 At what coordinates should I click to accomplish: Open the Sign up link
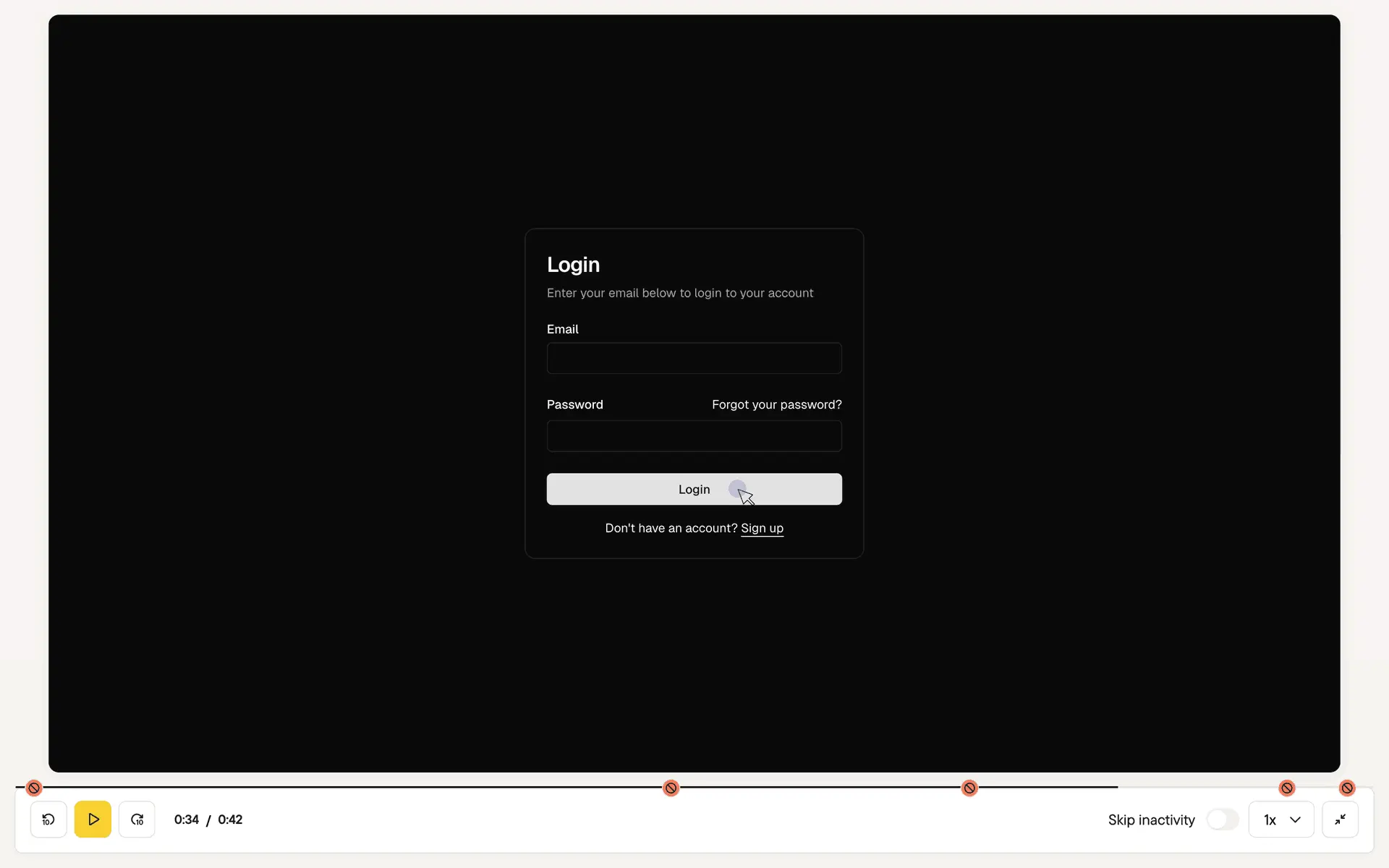(762, 528)
